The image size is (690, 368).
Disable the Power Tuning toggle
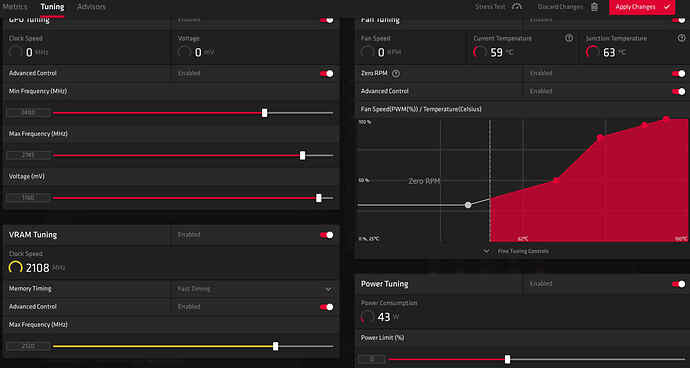click(679, 284)
